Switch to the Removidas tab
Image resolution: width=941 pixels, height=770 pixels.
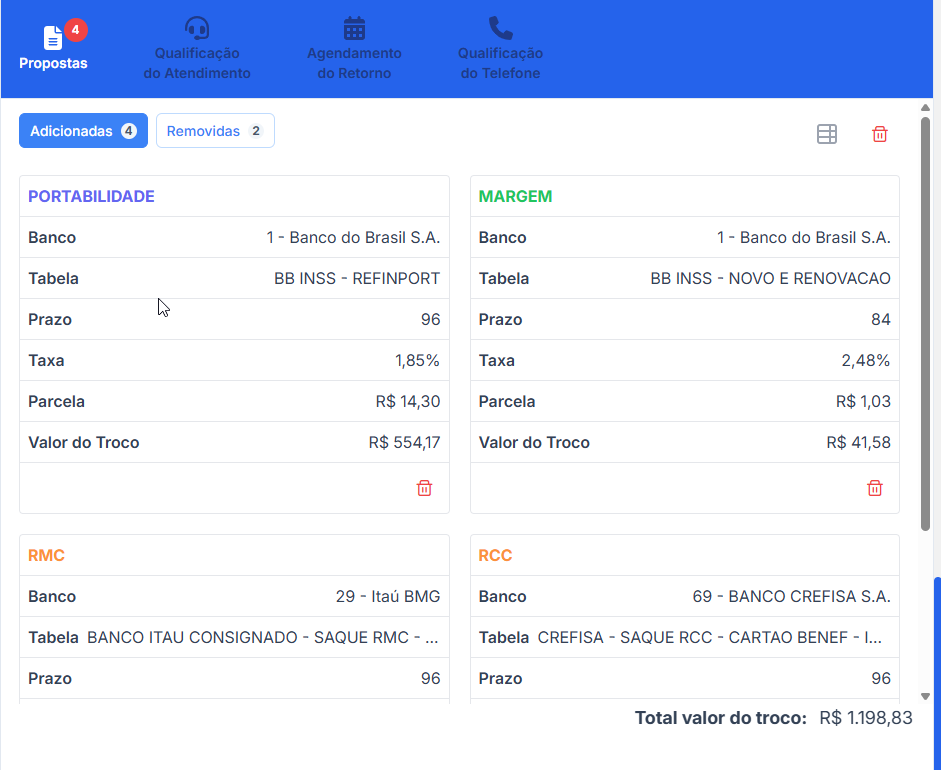[215, 131]
